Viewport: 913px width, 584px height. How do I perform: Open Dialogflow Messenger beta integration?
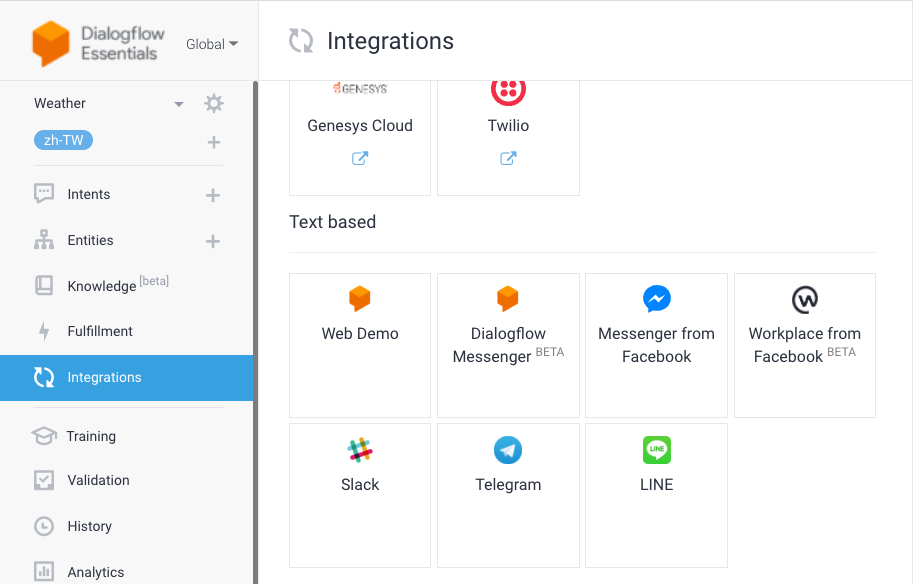[x=508, y=345]
